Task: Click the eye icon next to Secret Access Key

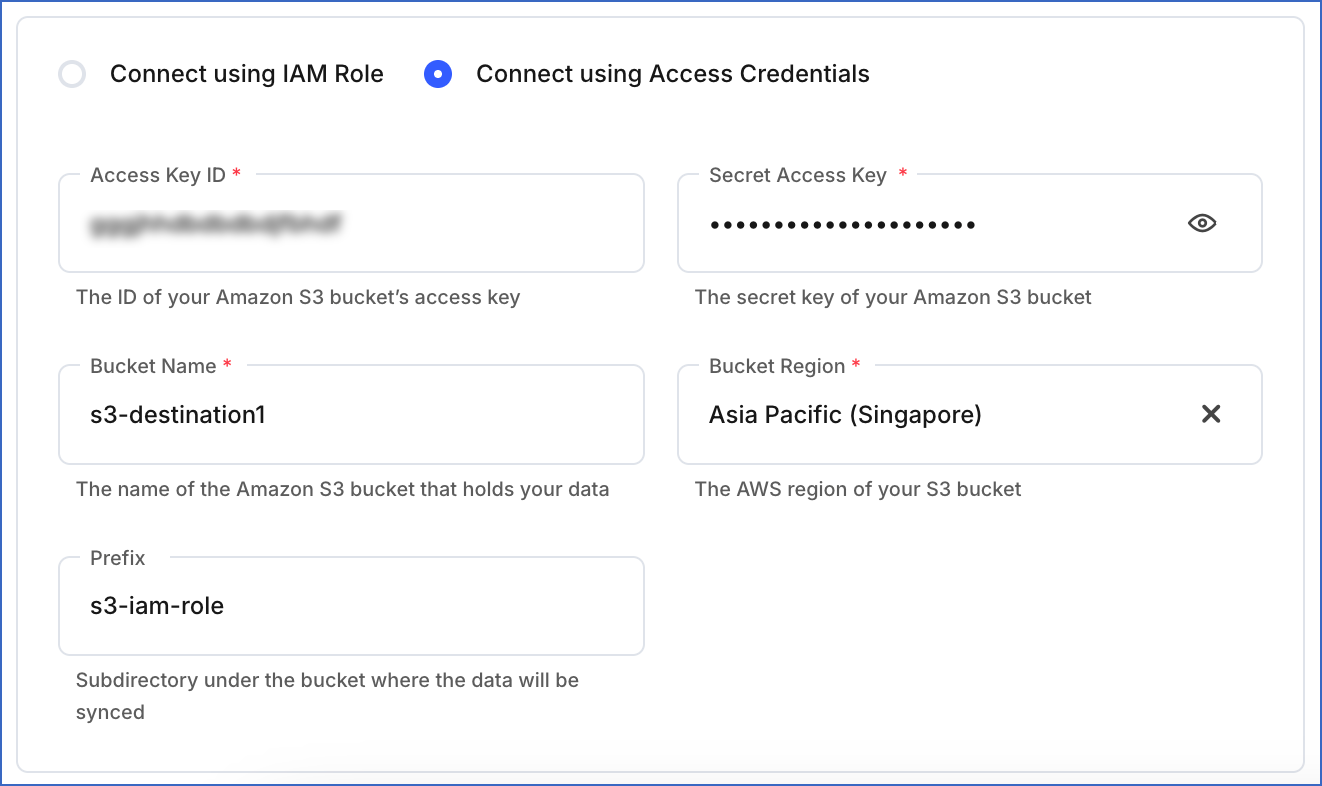Action: pyautogui.click(x=1201, y=223)
